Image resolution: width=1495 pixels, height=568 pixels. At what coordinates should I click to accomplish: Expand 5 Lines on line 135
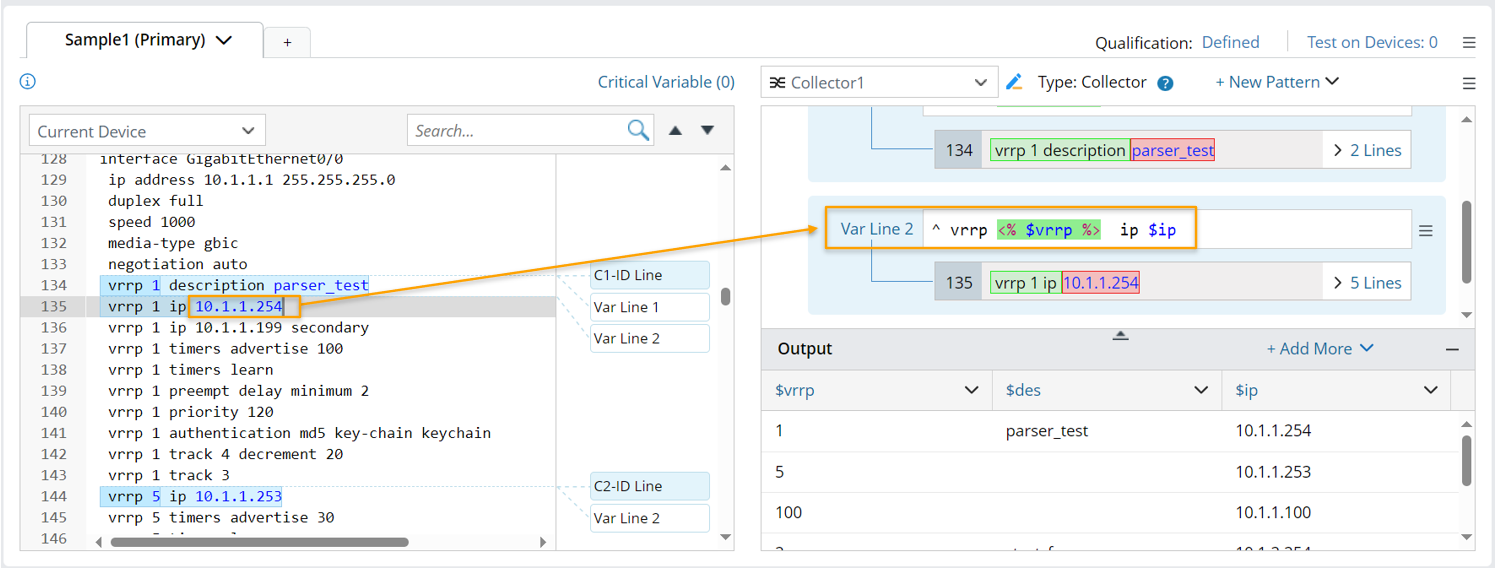pyautogui.click(x=1367, y=283)
